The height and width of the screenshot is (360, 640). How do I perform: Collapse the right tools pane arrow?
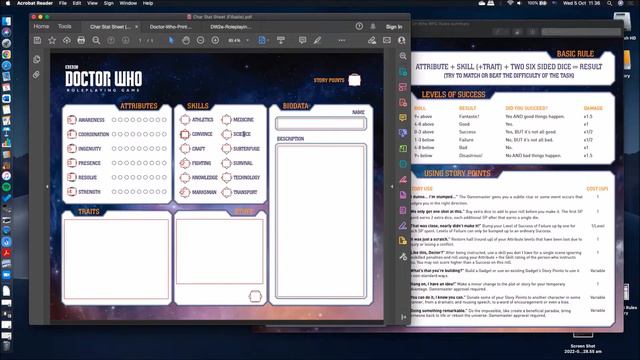[392, 187]
